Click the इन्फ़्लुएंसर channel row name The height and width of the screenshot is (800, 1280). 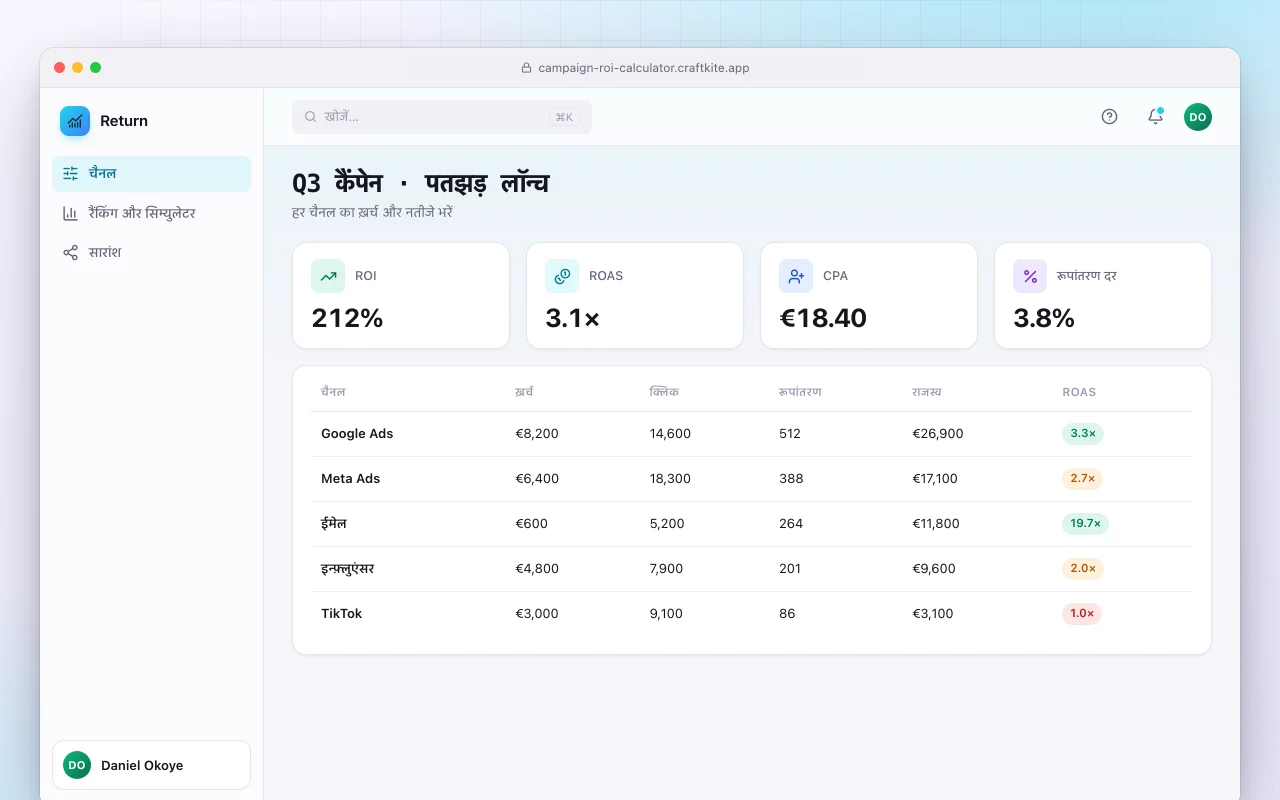pos(347,569)
